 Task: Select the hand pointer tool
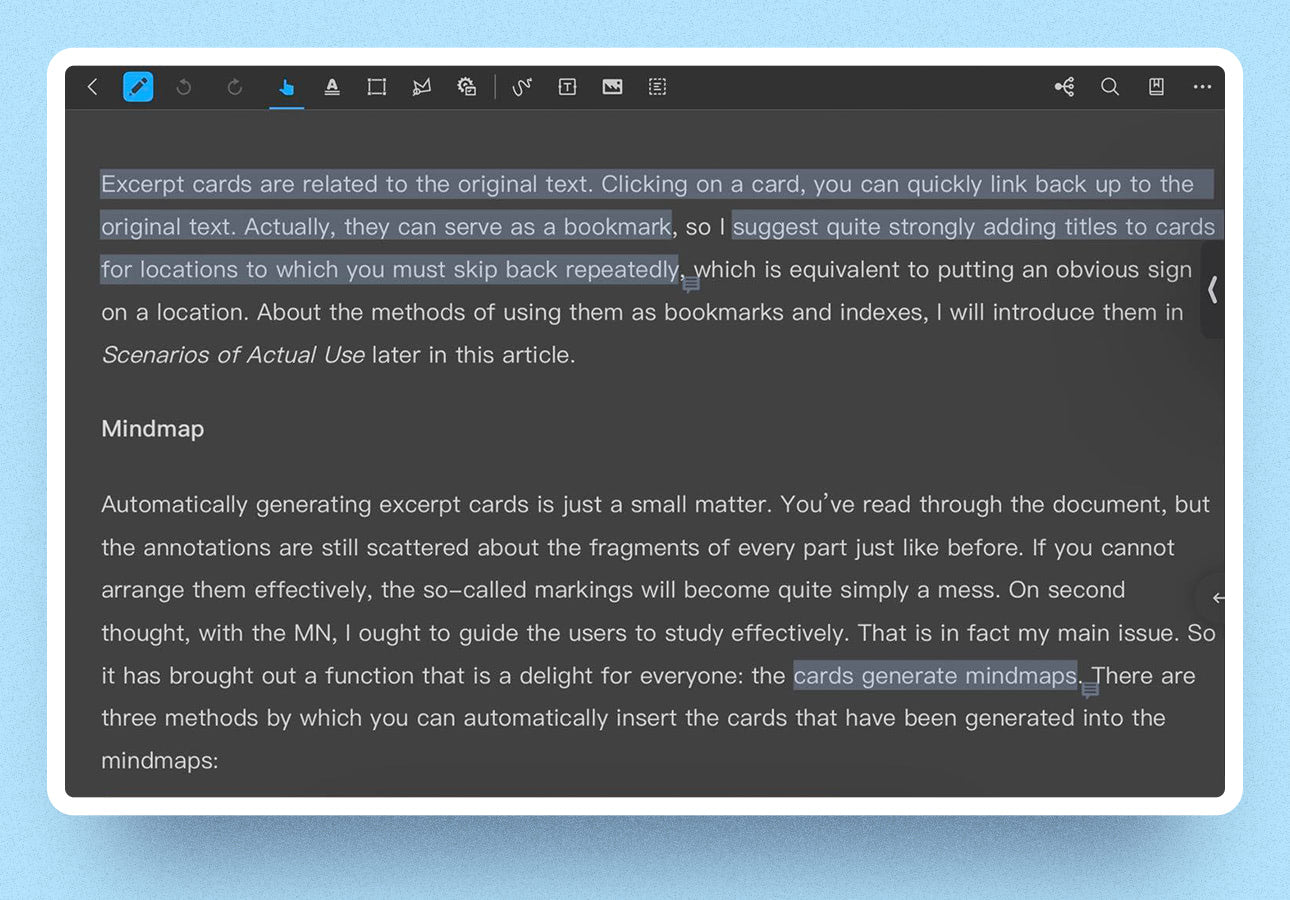(287, 87)
